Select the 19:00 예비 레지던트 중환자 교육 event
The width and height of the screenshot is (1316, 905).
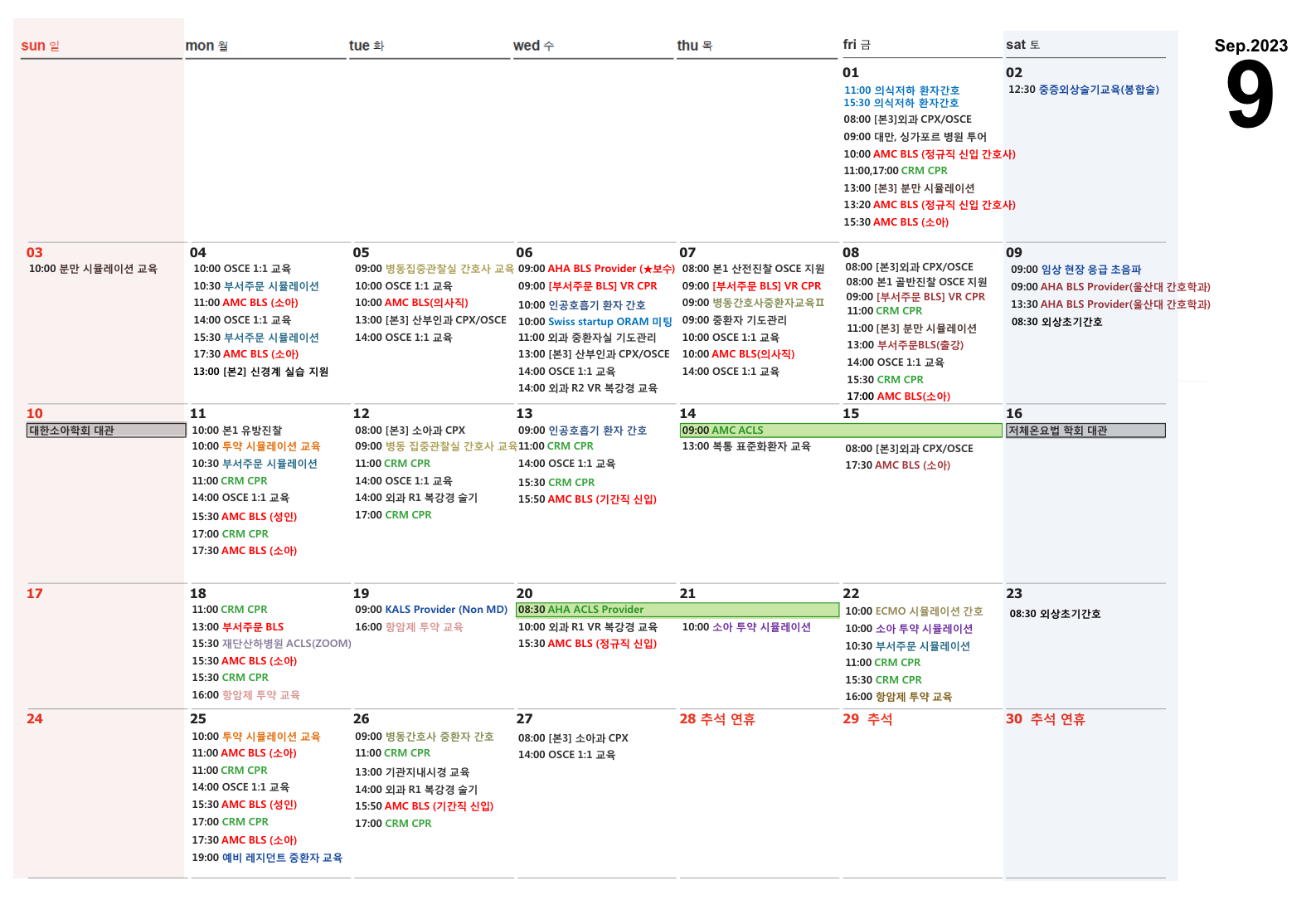point(266,858)
